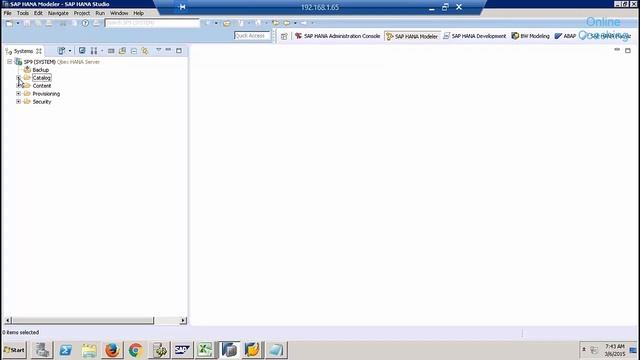Open the File menu
Viewport: 640px width, 360px height.
point(7,13)
